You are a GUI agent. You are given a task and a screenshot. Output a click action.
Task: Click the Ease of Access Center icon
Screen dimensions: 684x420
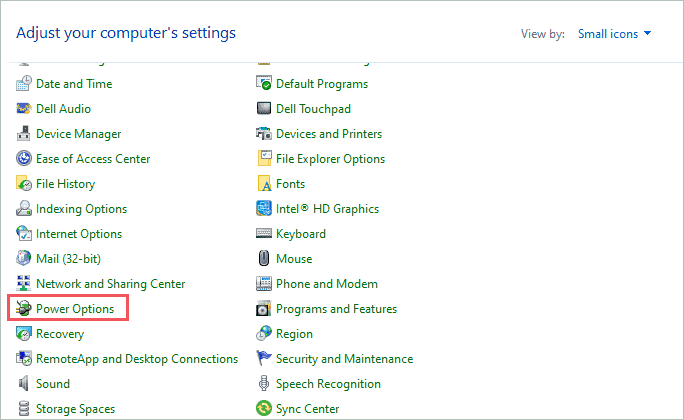coord(24,158)
